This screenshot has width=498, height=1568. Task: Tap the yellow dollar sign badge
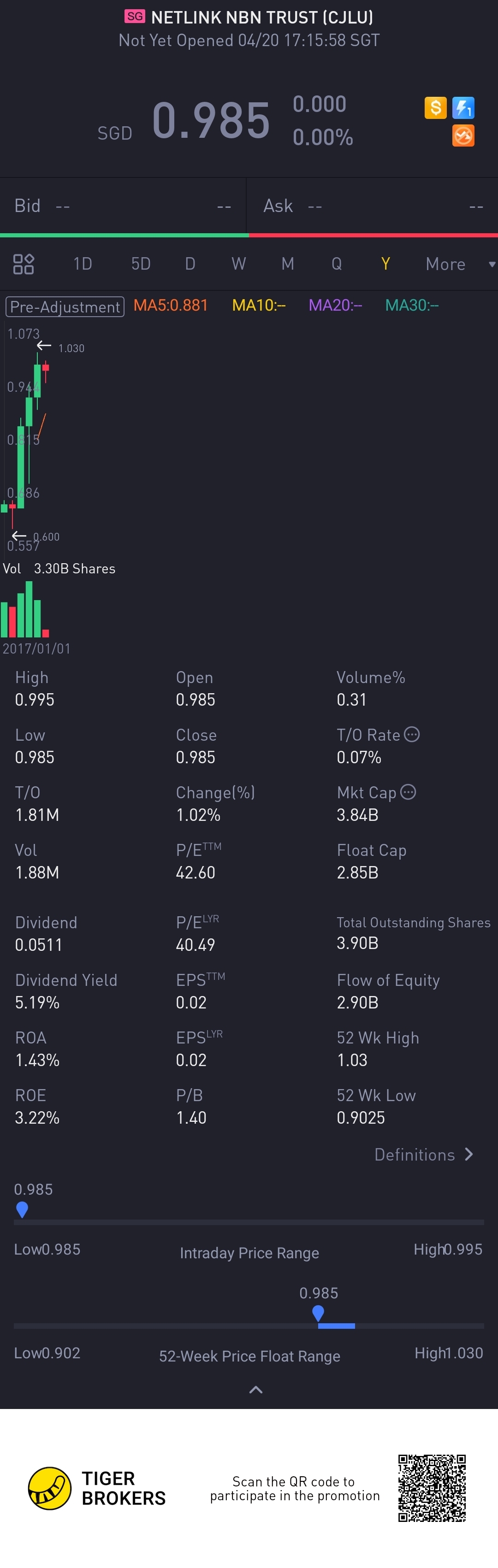pyautogui.click(x=435, y=108)
